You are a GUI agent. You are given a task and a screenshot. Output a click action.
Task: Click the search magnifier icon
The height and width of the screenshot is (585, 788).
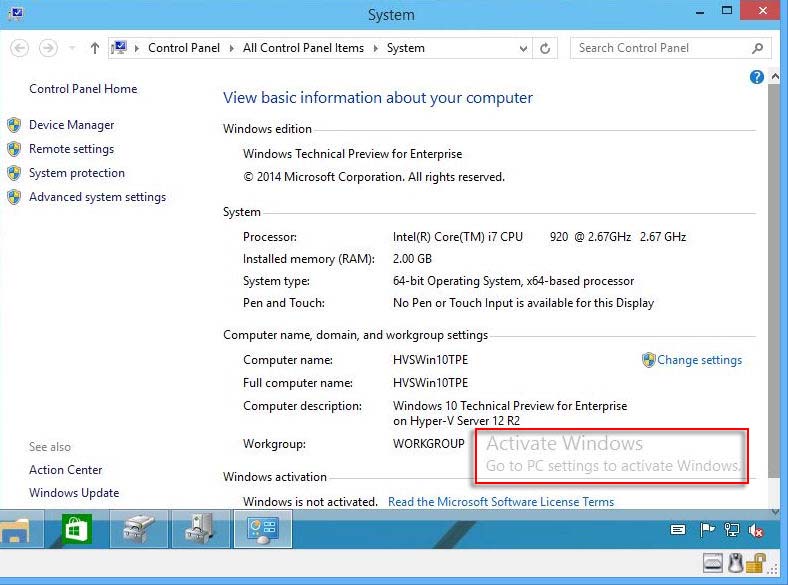tap(757, 48)
